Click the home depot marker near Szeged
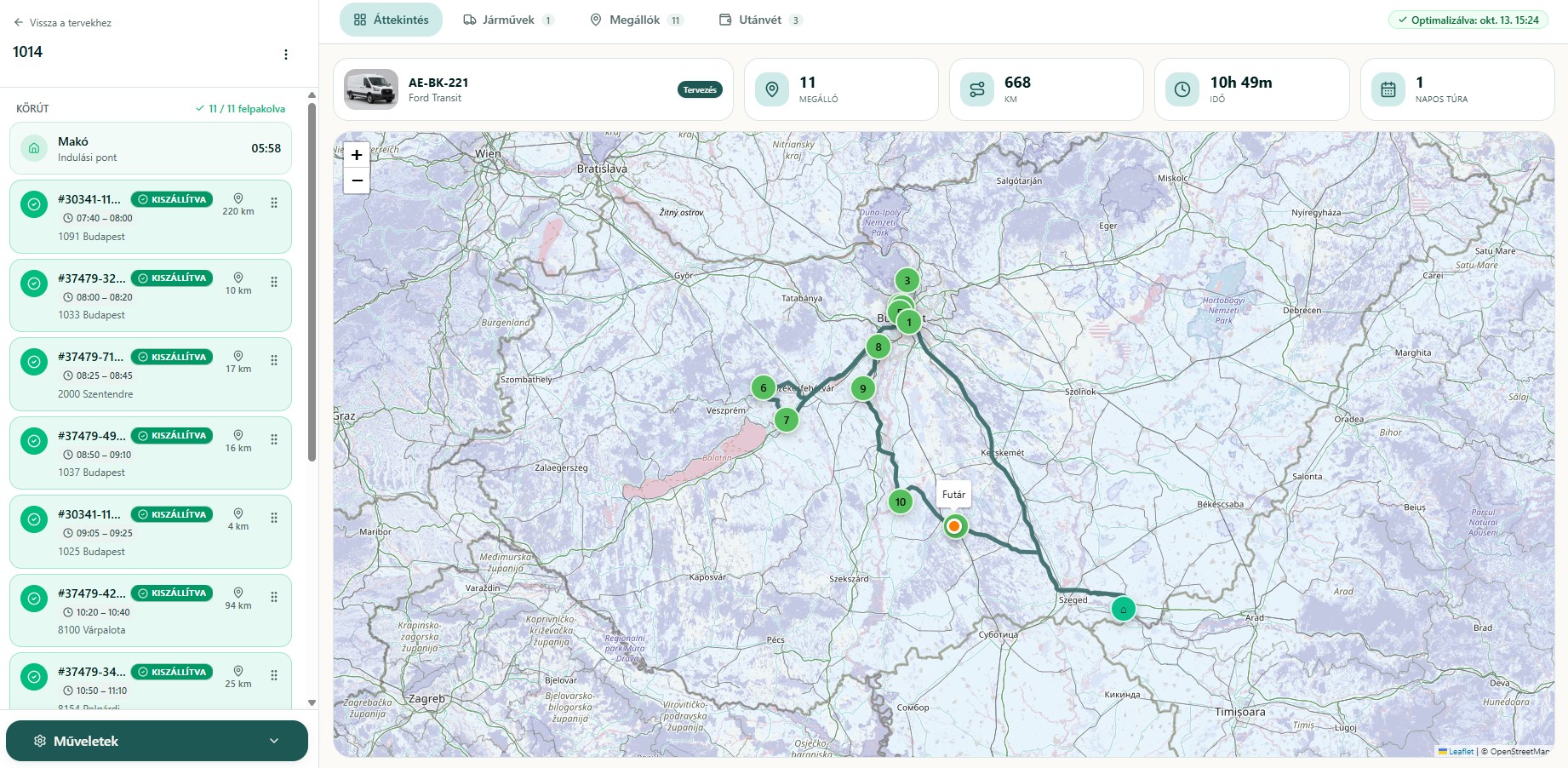This screenshot has width=1568, height=768. click(1124, 610)
